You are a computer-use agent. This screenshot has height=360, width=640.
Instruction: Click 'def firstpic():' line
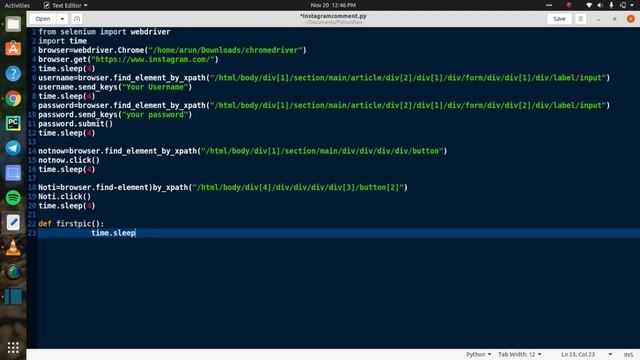71,224
